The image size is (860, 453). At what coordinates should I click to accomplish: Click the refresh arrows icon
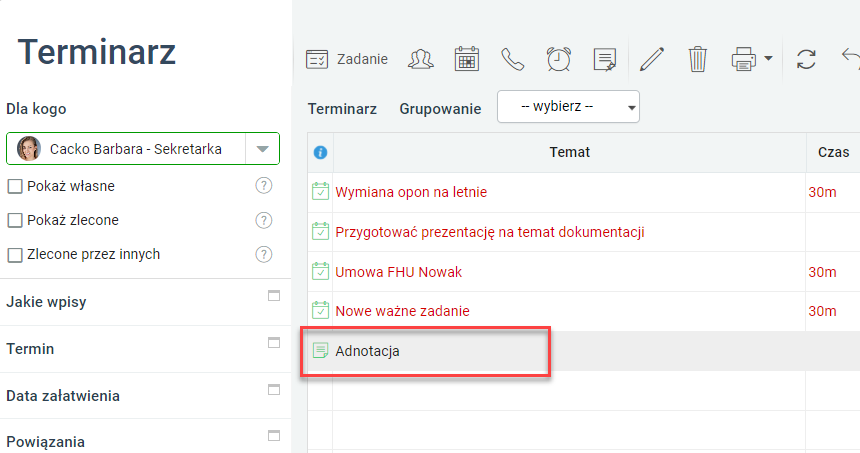[806, 59]
